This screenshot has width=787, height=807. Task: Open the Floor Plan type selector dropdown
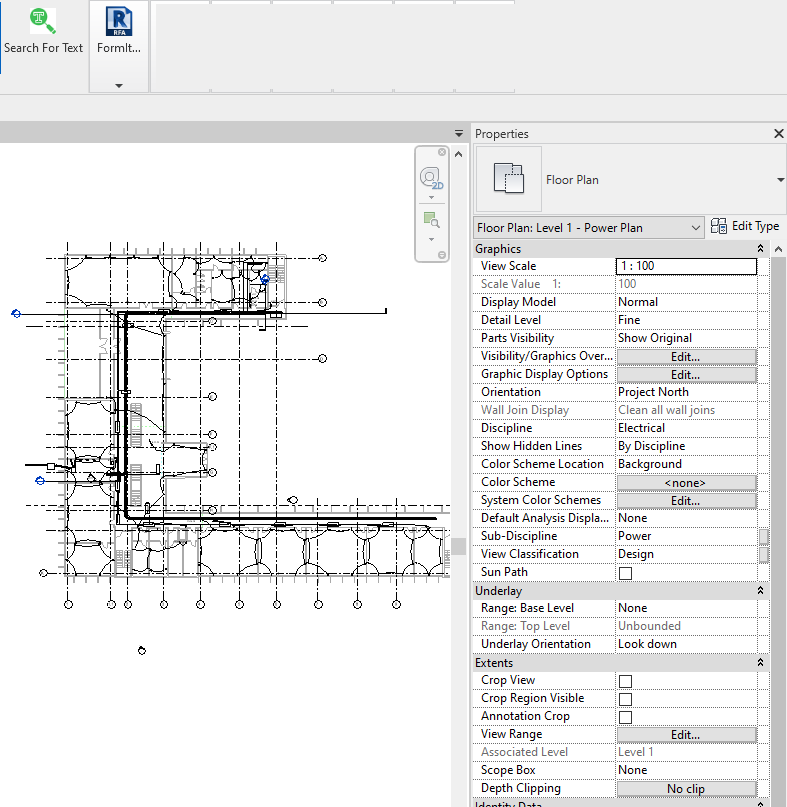(x=780, y=180)
